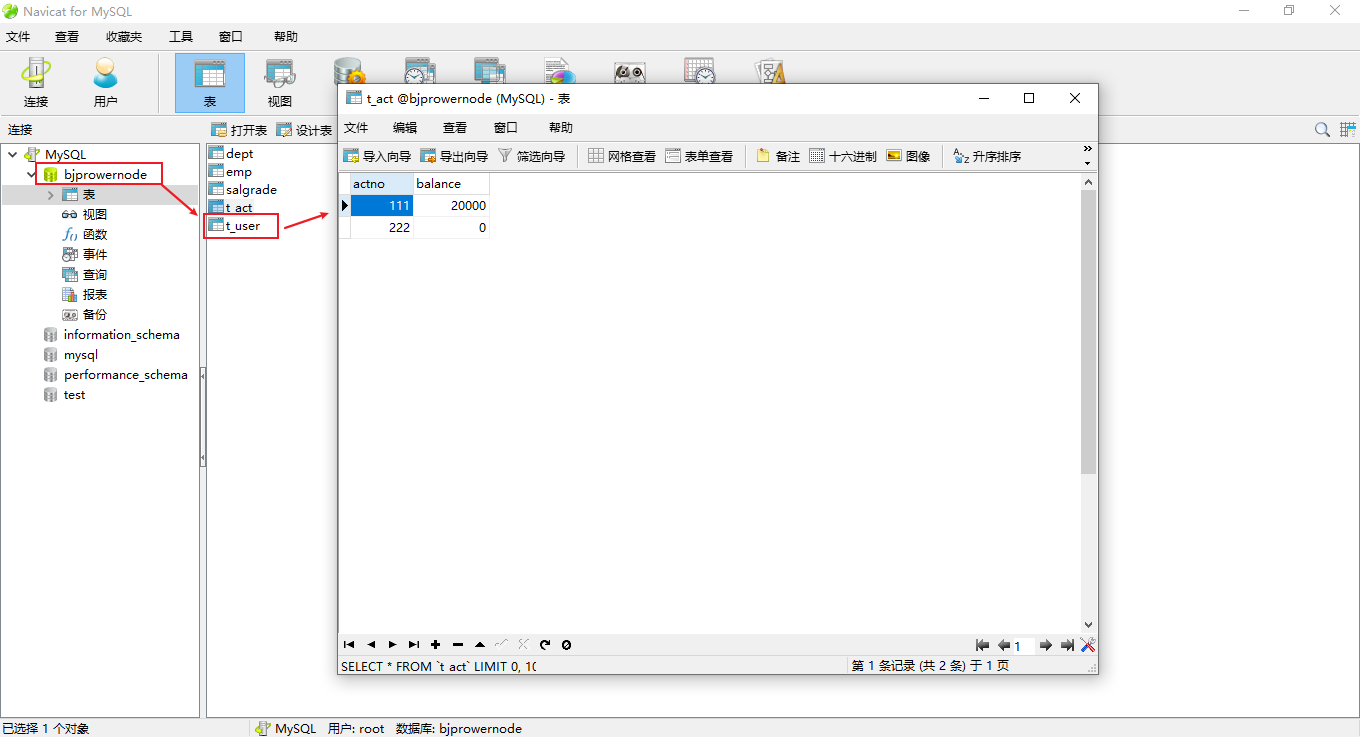Select the salgrade table
The width and height of the screenshot is (1360, 737).
[242, 190]
